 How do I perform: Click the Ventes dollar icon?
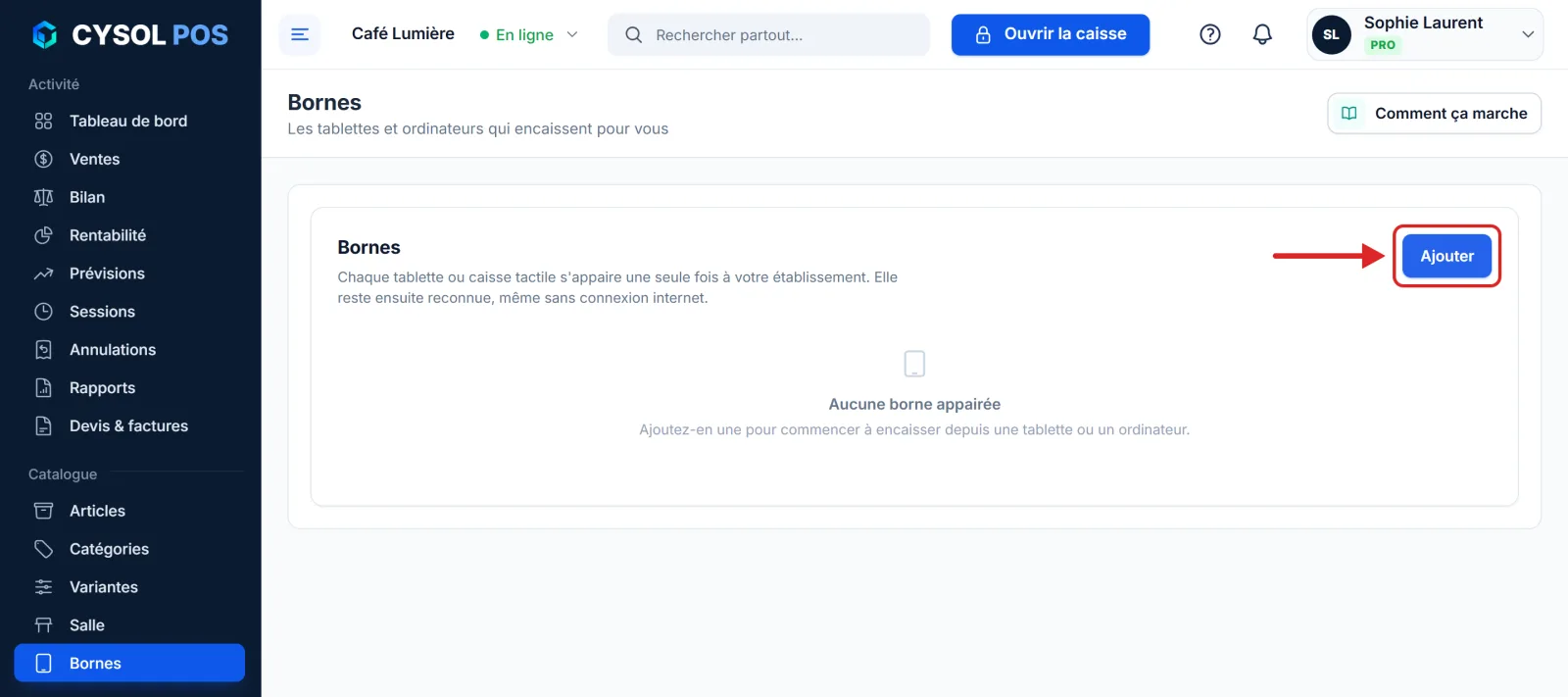[x=43, y=159]
